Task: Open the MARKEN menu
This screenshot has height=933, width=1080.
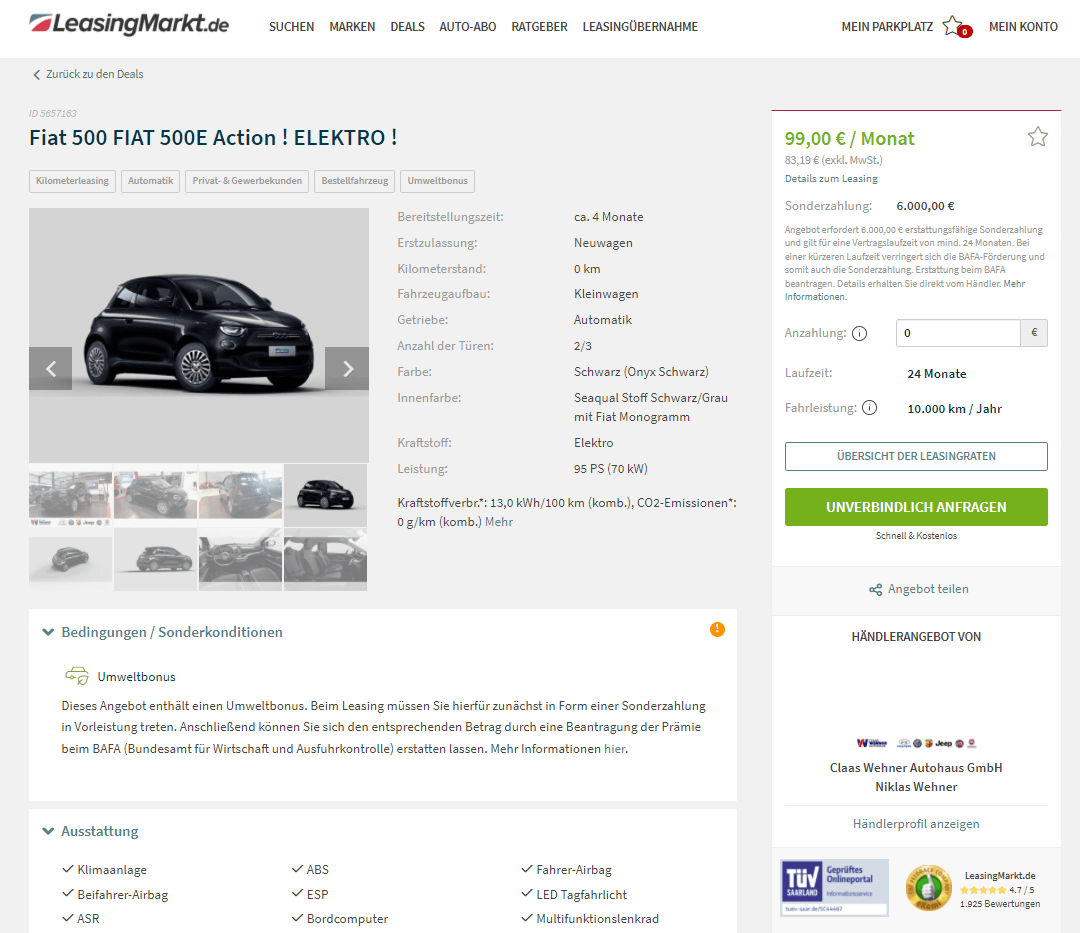Action: pos(352,27)
